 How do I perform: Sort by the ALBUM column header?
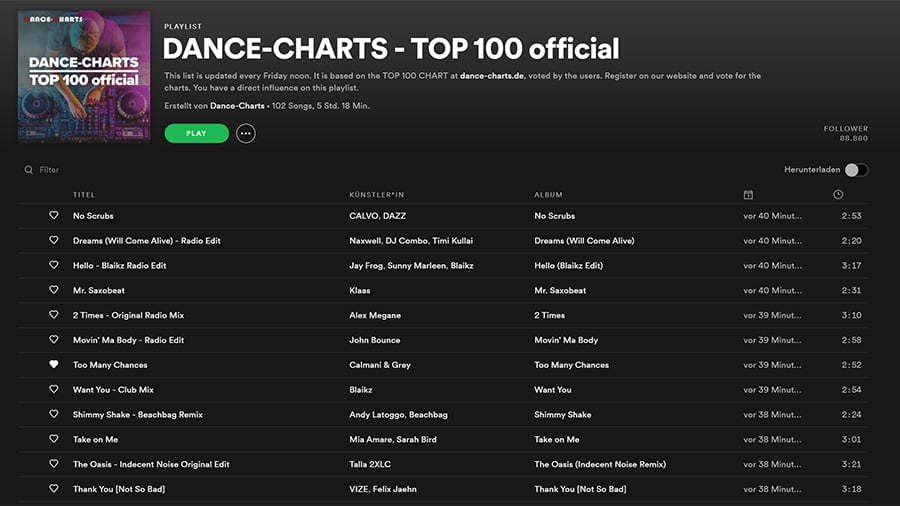(548, 195)
